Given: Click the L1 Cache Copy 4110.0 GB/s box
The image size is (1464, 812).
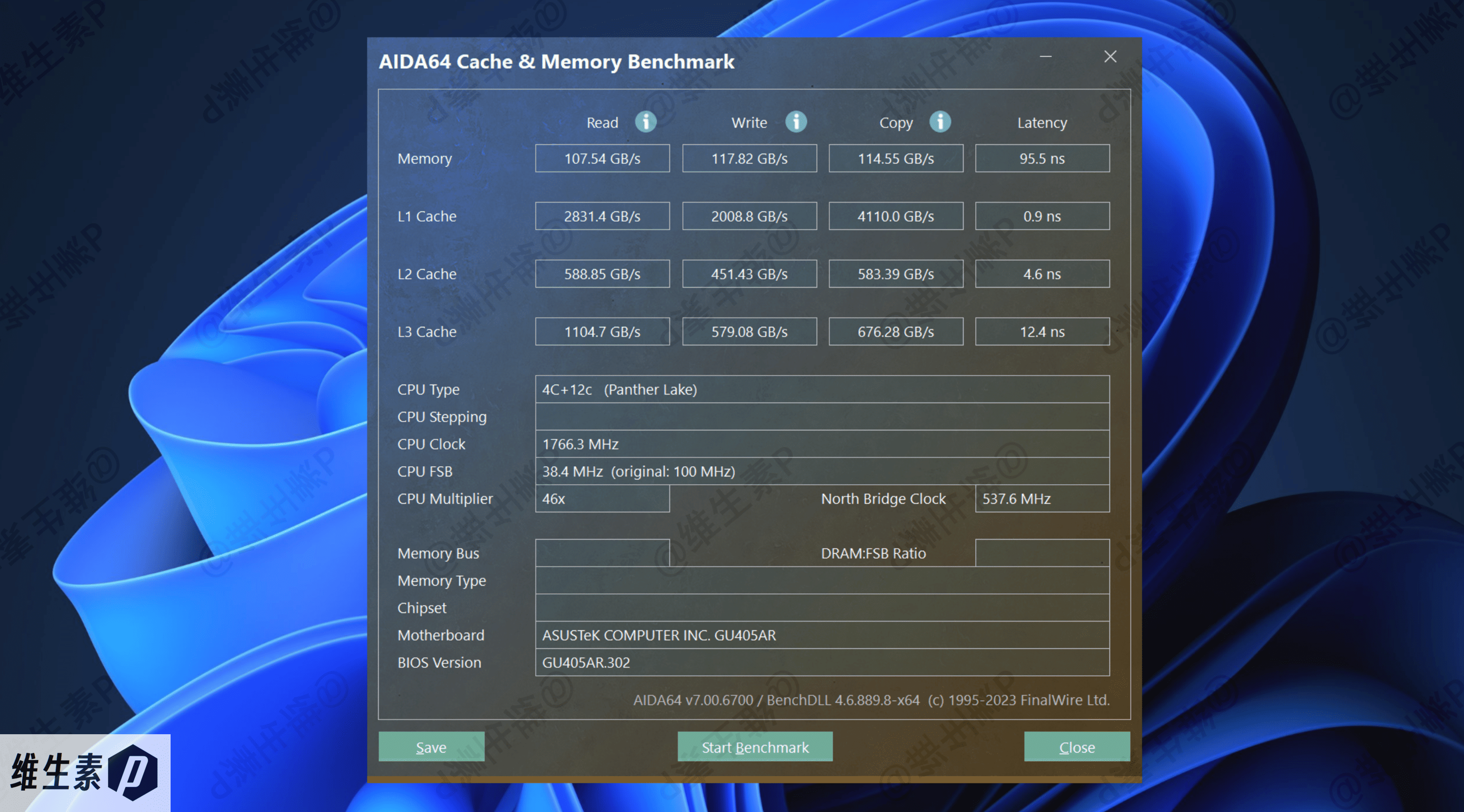Looking at the screenshot, I should [896, 216].
